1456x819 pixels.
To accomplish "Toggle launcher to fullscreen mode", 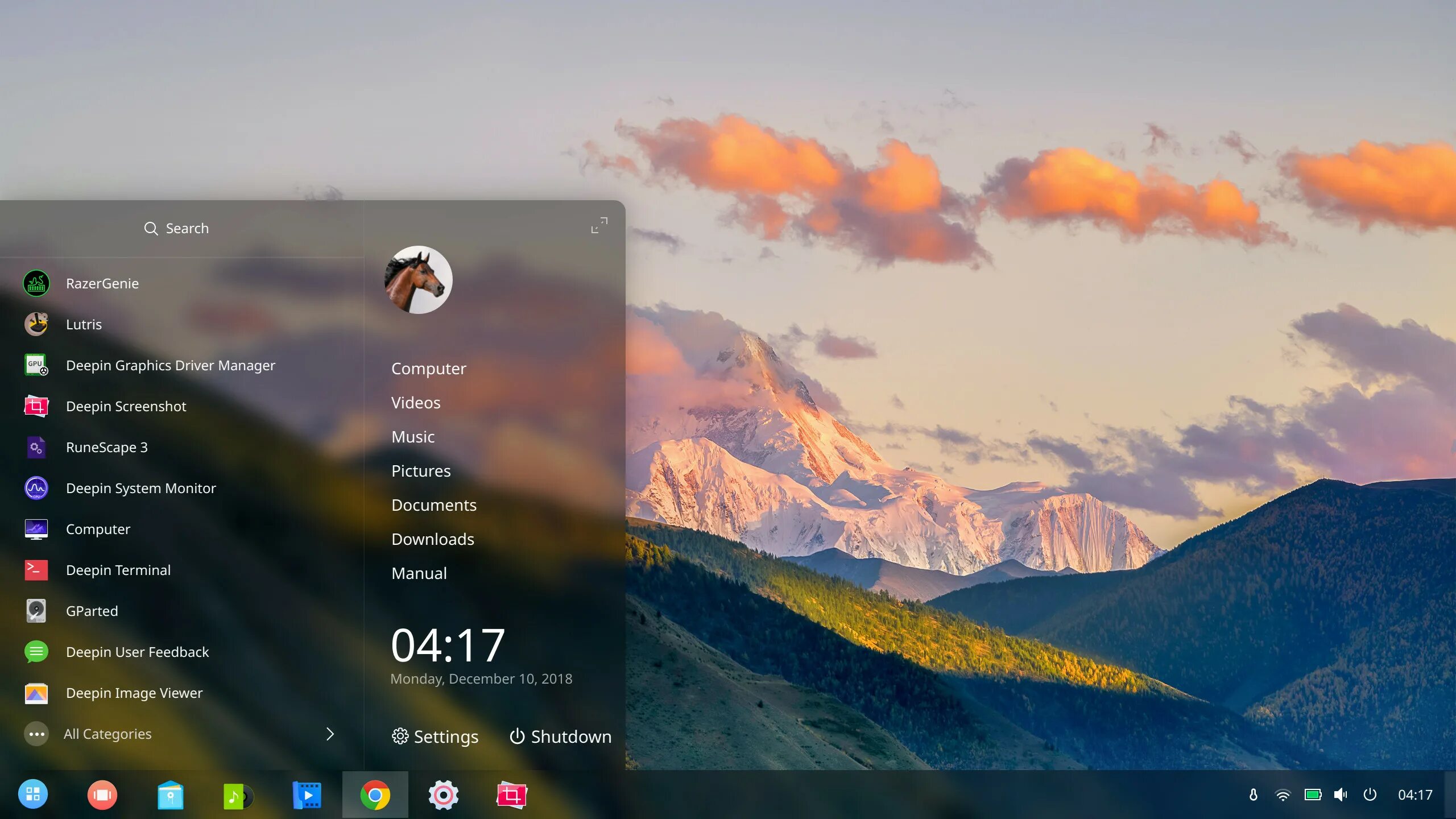I will (599, 225).
